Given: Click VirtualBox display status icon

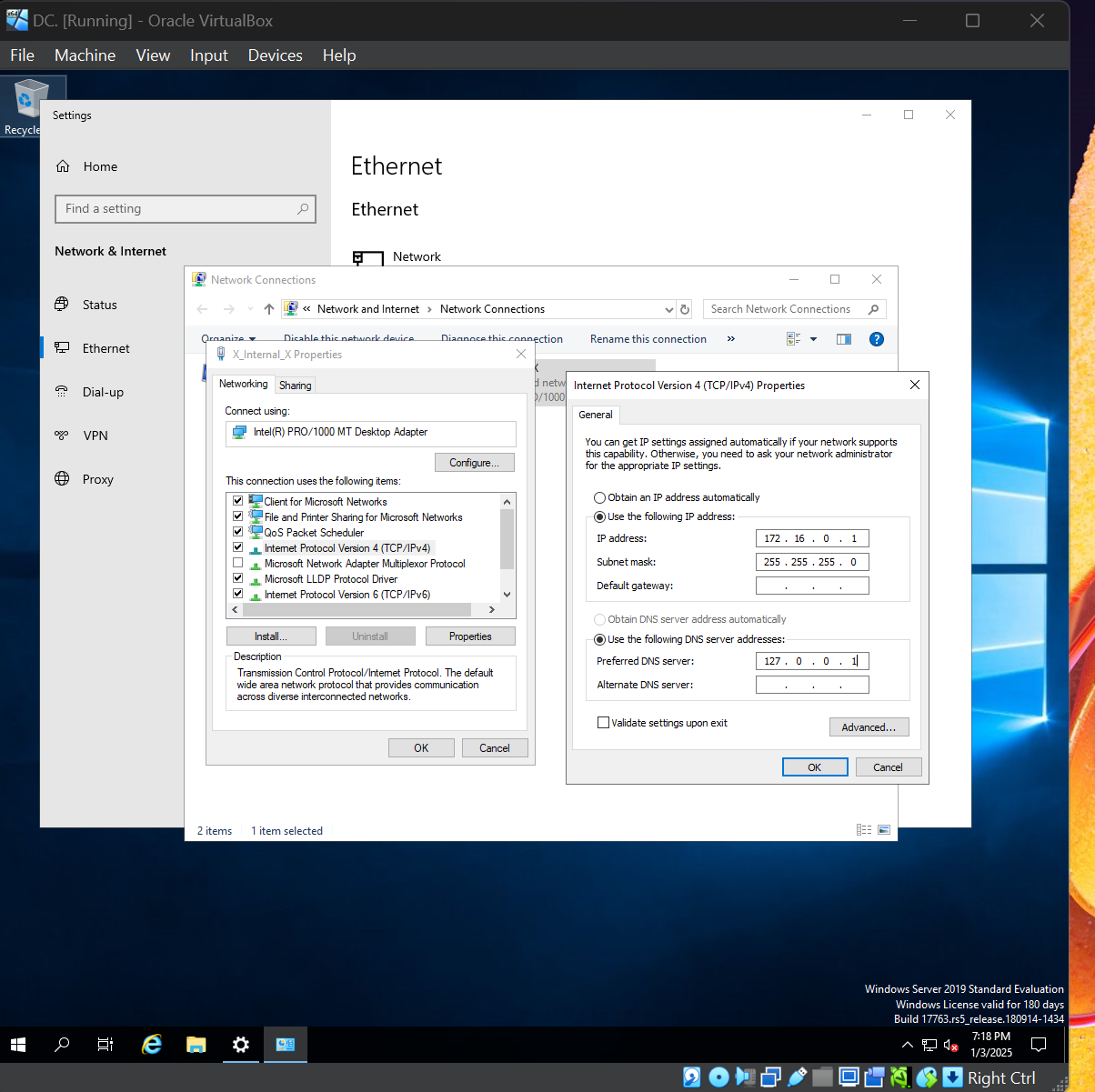Looking at the screenshot, I should (849, 1077).
